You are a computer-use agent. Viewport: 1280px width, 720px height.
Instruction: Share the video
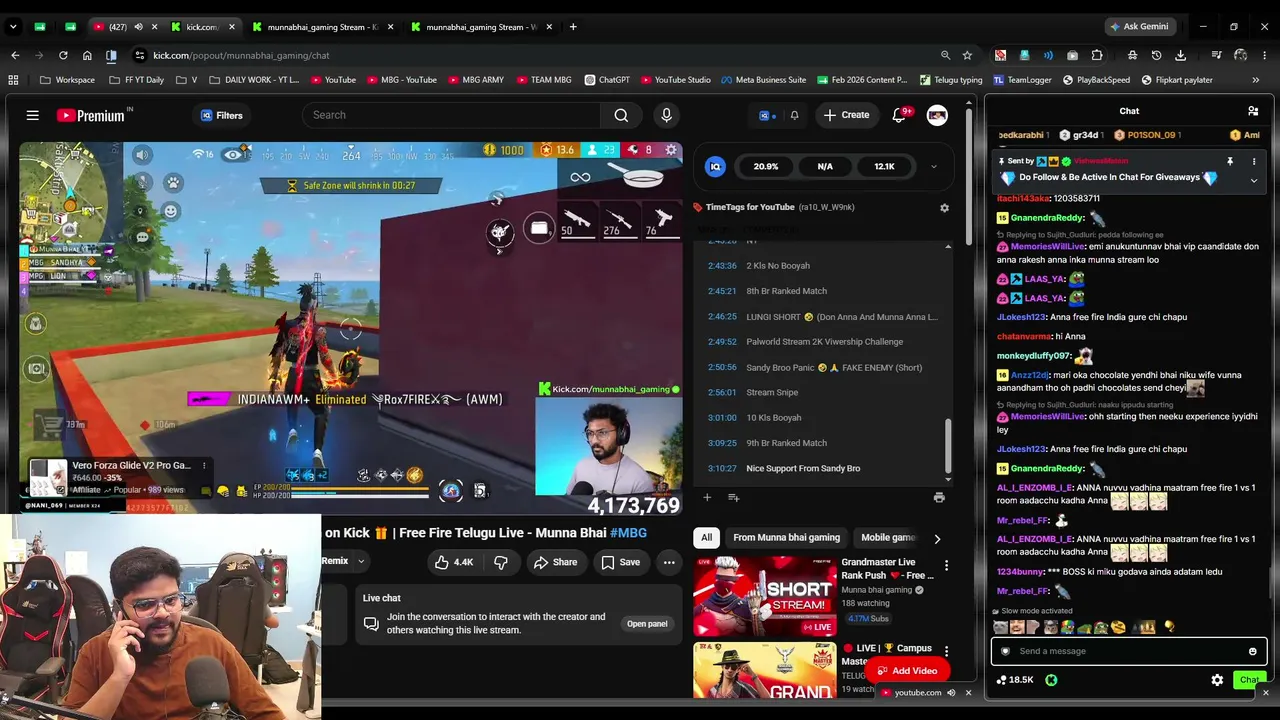[x=555, y=562]
